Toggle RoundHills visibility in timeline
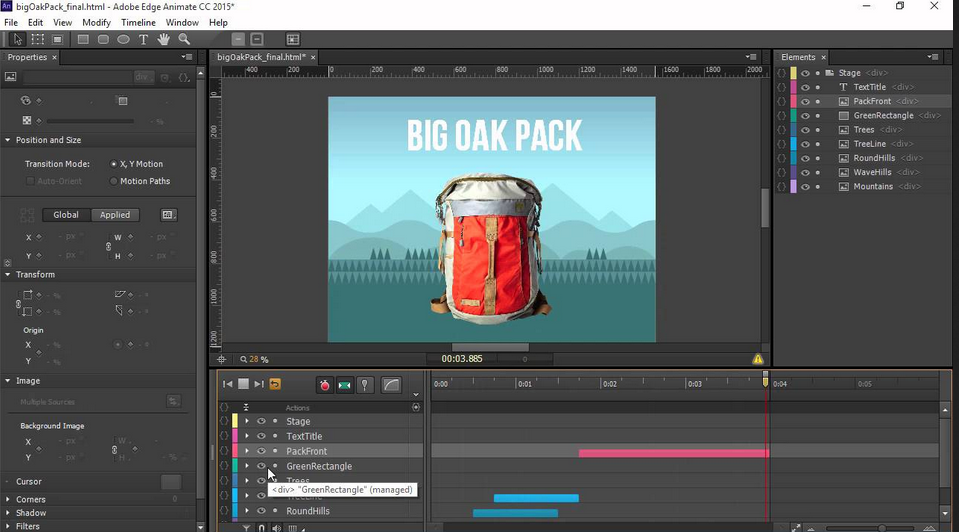The height and width of the screenshot is (532, 959). coord(261,511)
